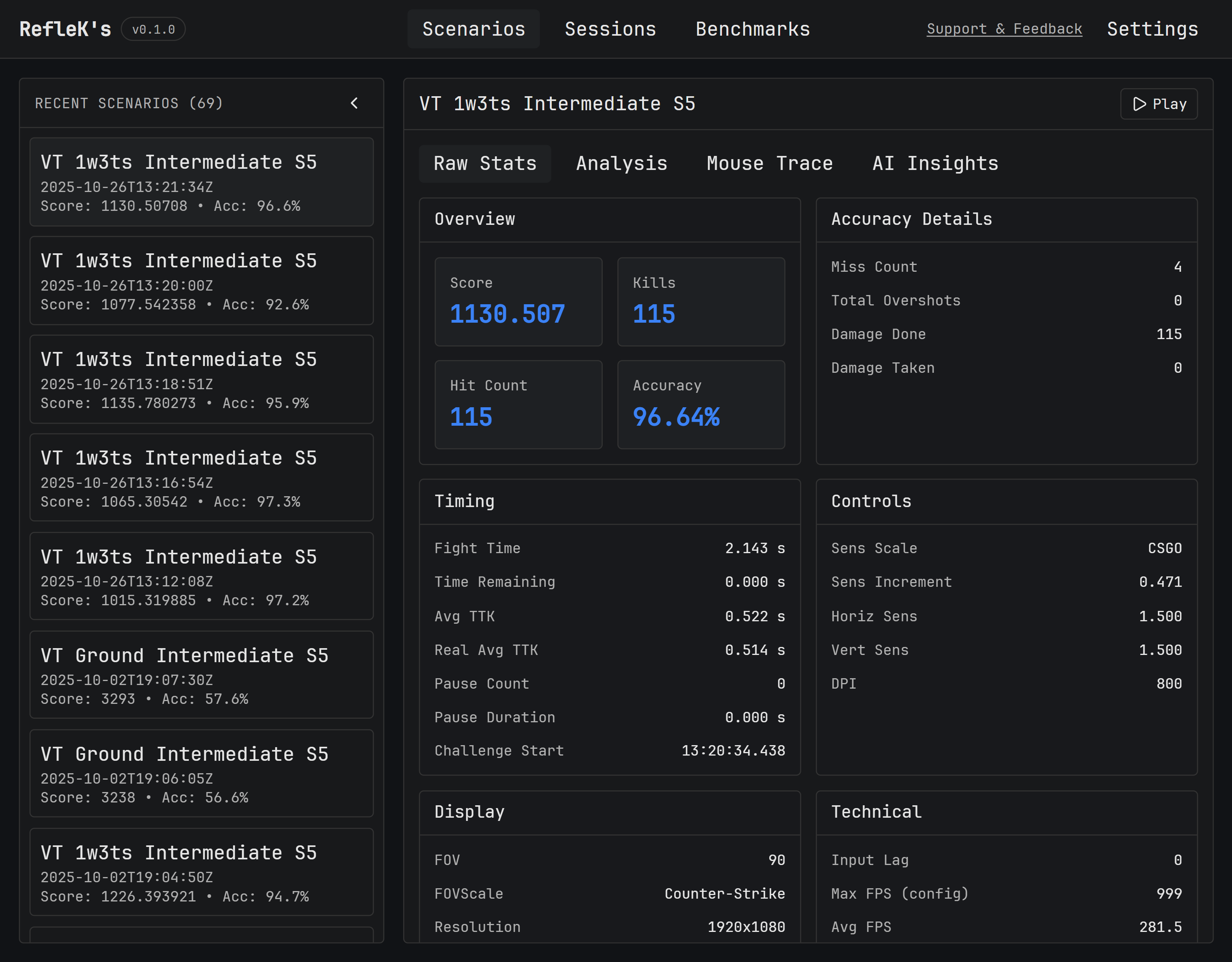Open the Benchmarks page
Viewport: 1232px width, 962px height.
pyautogui.click(x=752, y=29)
